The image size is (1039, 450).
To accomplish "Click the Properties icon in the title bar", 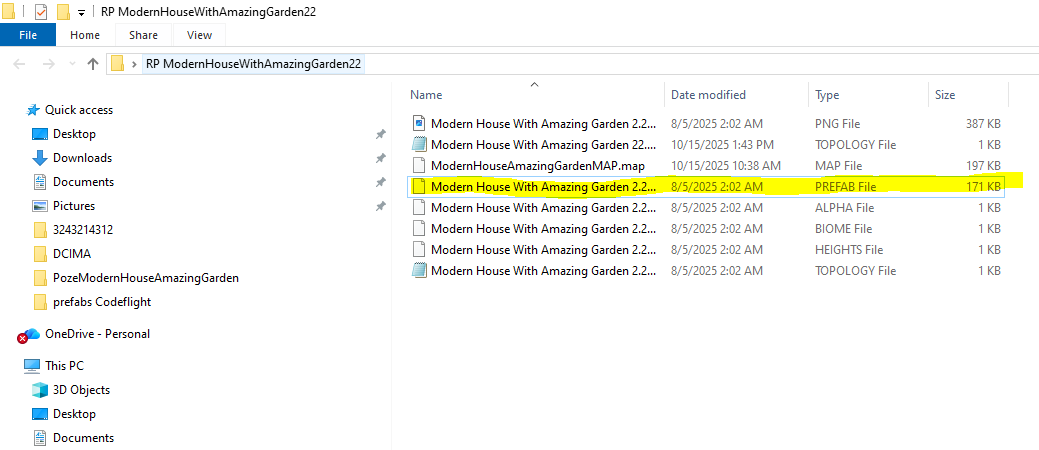I will tap(41, 12).
